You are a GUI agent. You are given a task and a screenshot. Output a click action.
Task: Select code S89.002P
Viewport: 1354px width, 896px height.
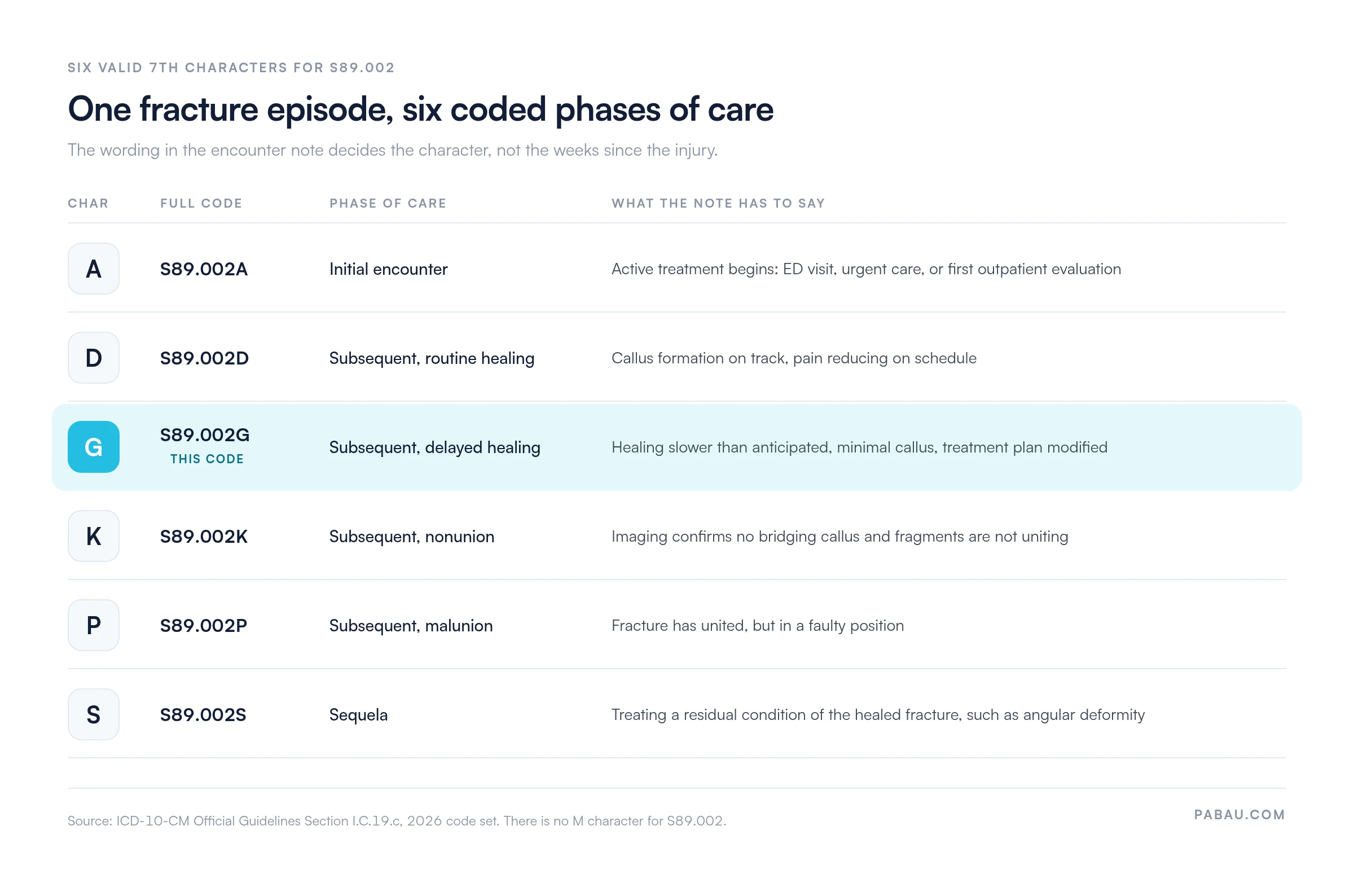pos(204,626)
